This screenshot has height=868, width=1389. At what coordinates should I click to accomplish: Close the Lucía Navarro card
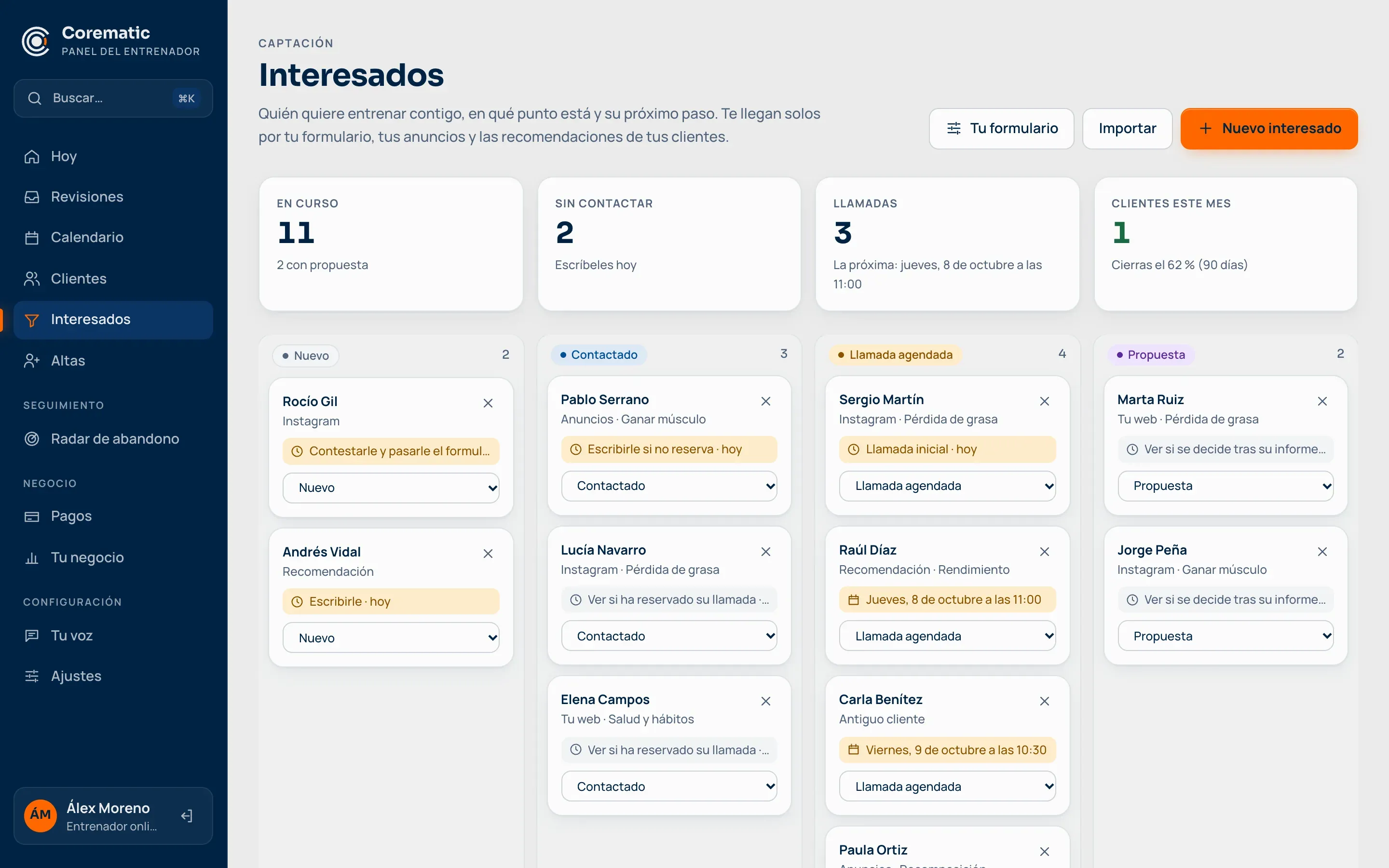pyautogui.click(x=766, y=552)
